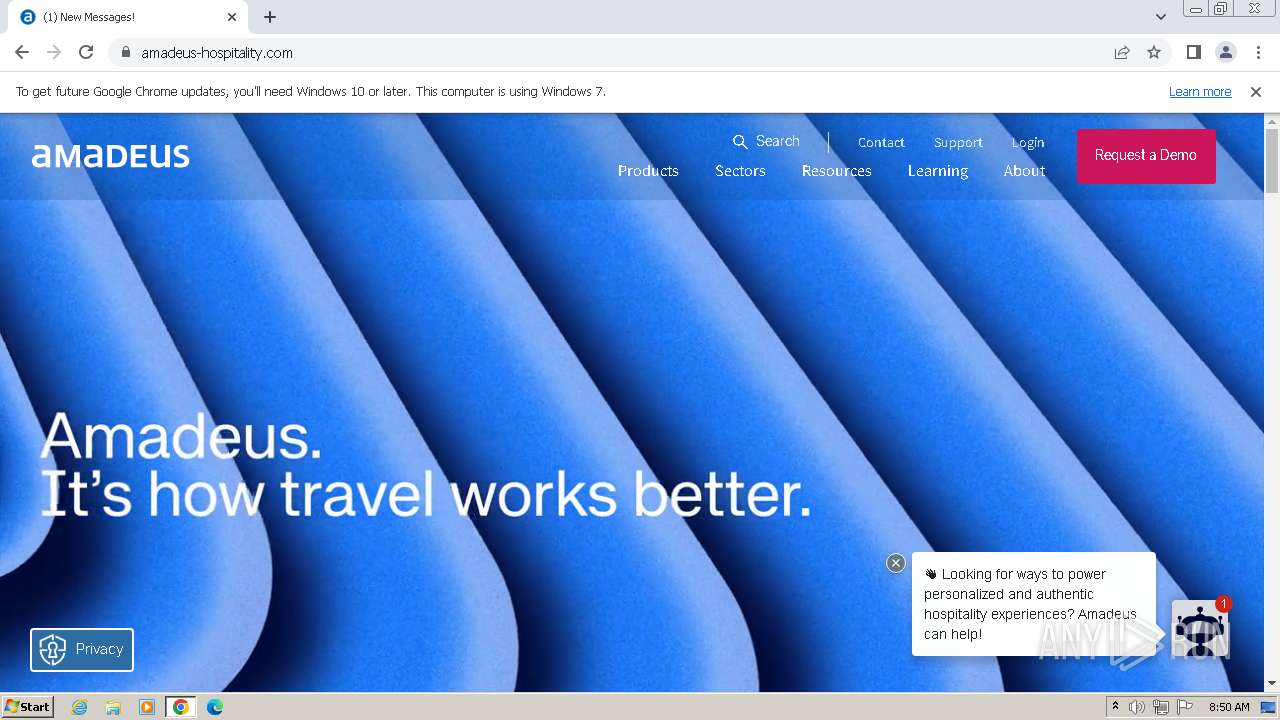Bookmark this page with the star icon
Screen dimensions: 1280x720
click(x=1154, y=52)
